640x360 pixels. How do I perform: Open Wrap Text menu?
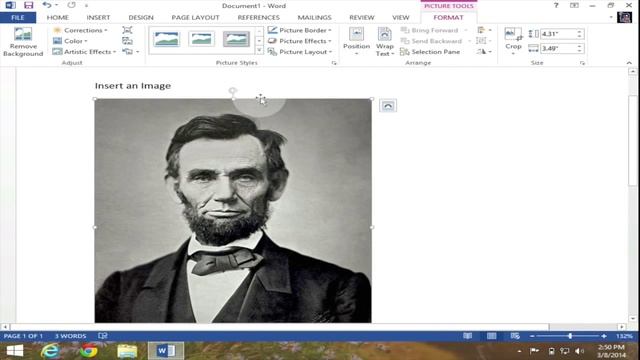pos(384,42)
